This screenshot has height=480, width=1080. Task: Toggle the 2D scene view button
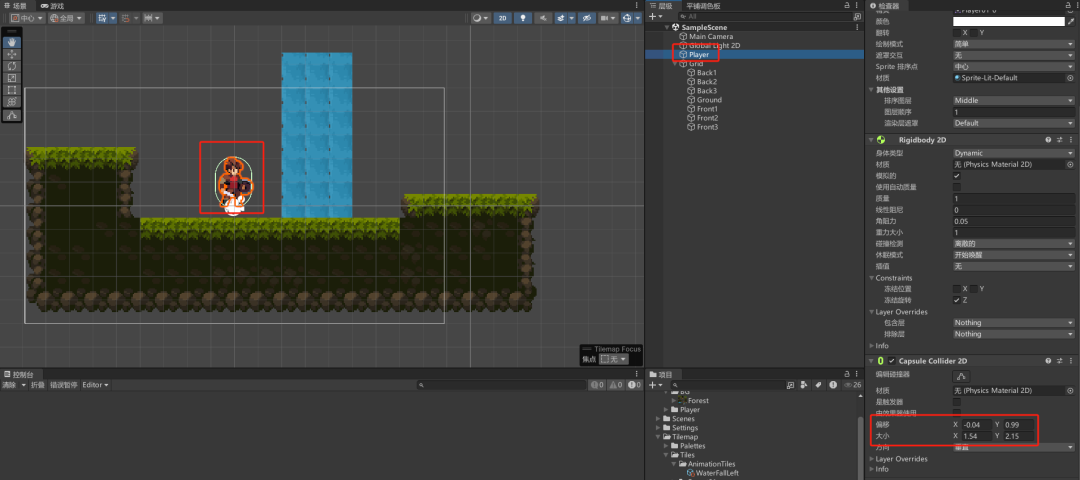[x=503, y=19]
